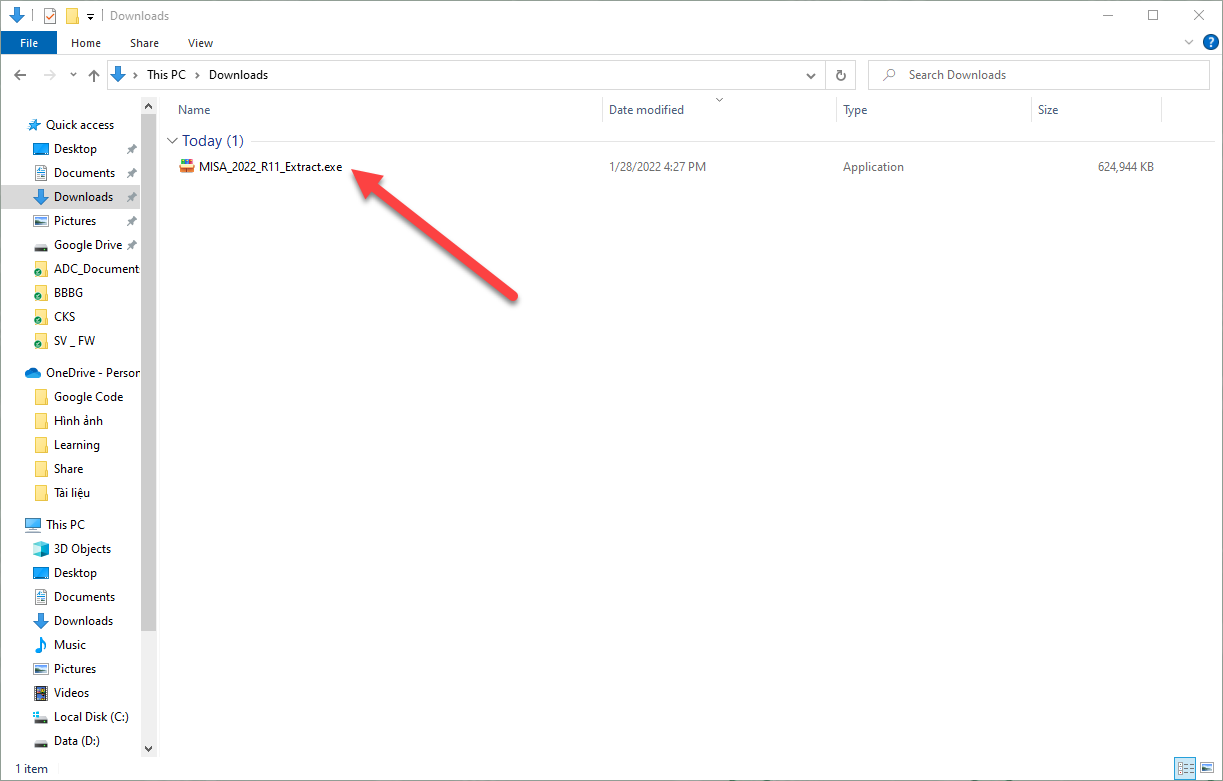Sort files by Date modified column
Screen dimensions: 1223x781
click(x=646, y=110)
